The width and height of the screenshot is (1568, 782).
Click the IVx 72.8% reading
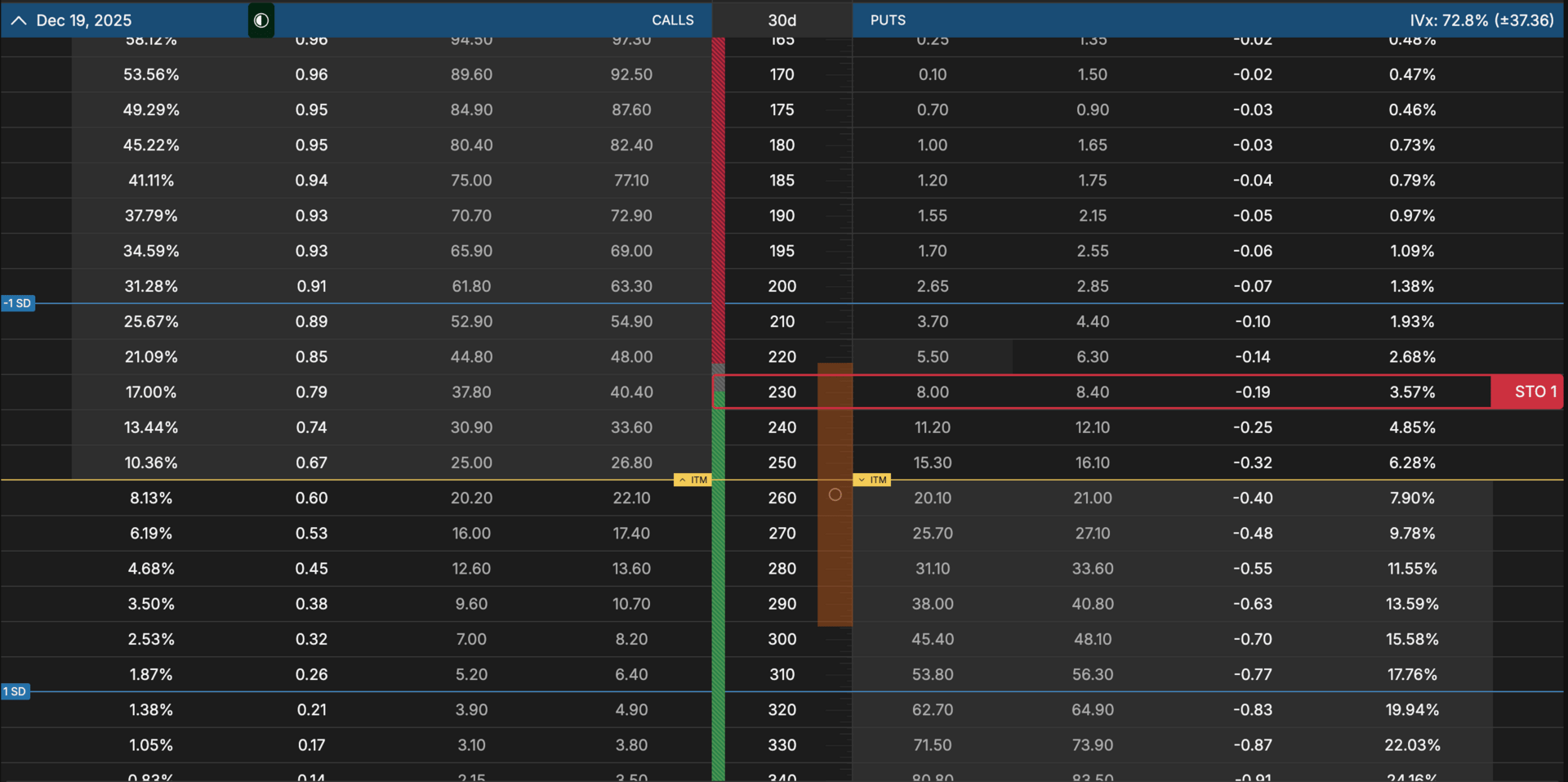1481,20
